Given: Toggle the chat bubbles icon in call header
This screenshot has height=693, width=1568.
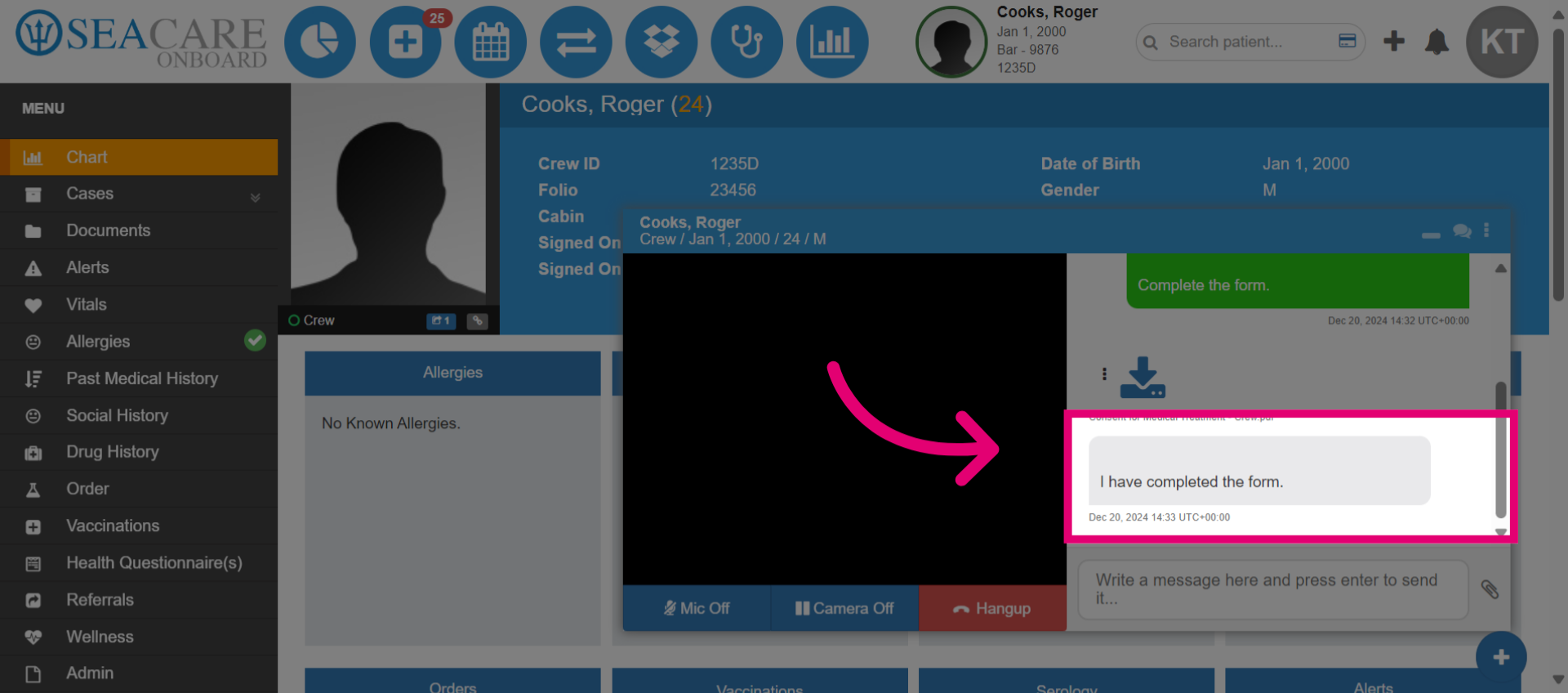Looking at the screenshot, I should [x=1462, y=231].
